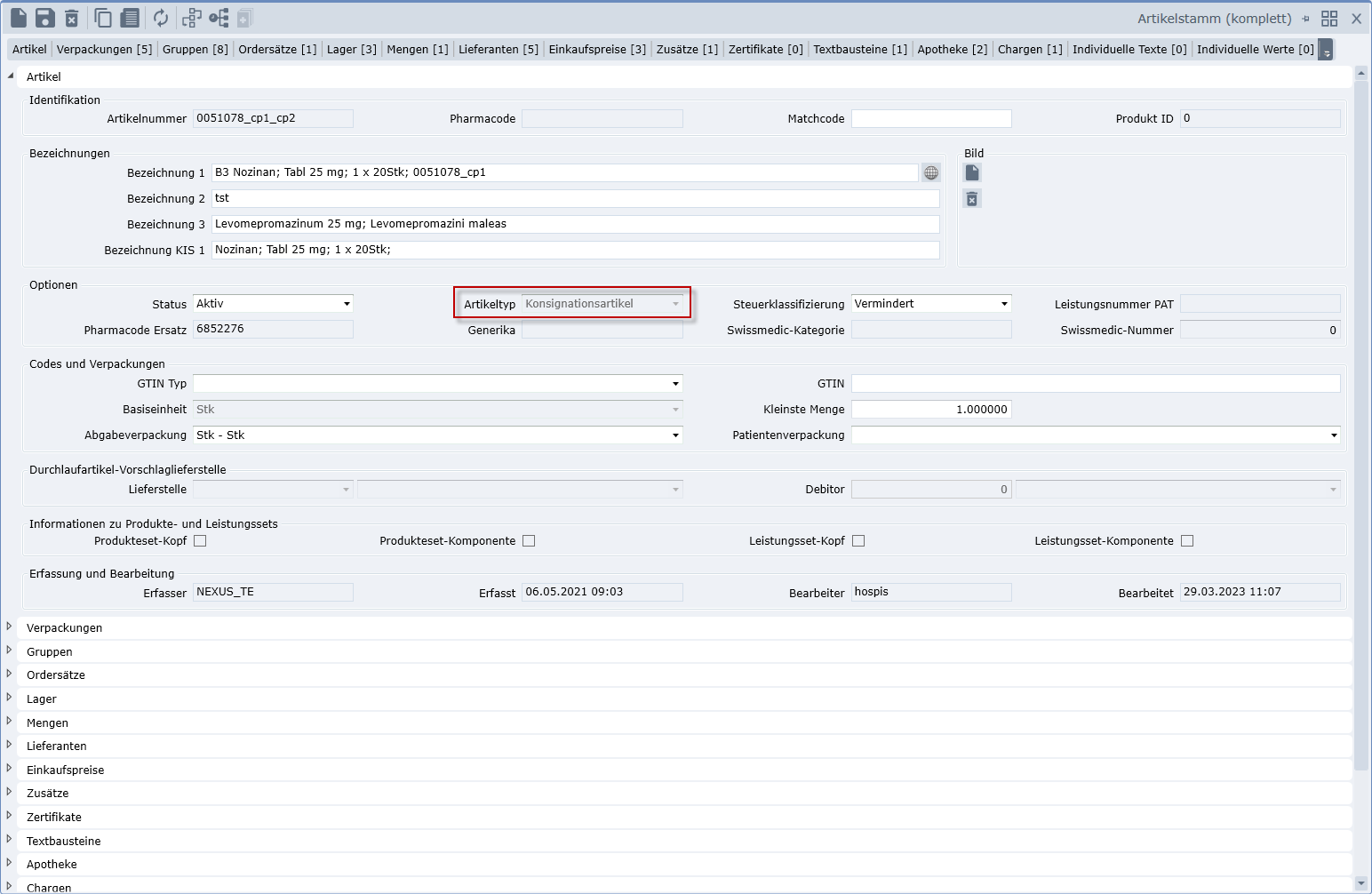Screen dimensions: 1372x894
Task: Save the article with the floppy disk icon
Action: click(x=45, y=18)
